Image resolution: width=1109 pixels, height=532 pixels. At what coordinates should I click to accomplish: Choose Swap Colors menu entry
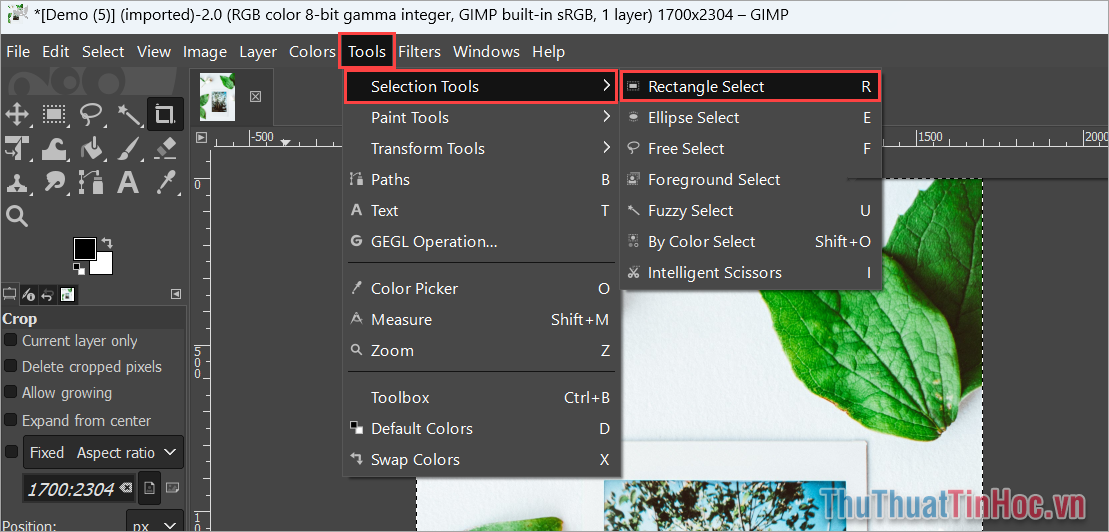pyautogui.click(x=481, y=460)
